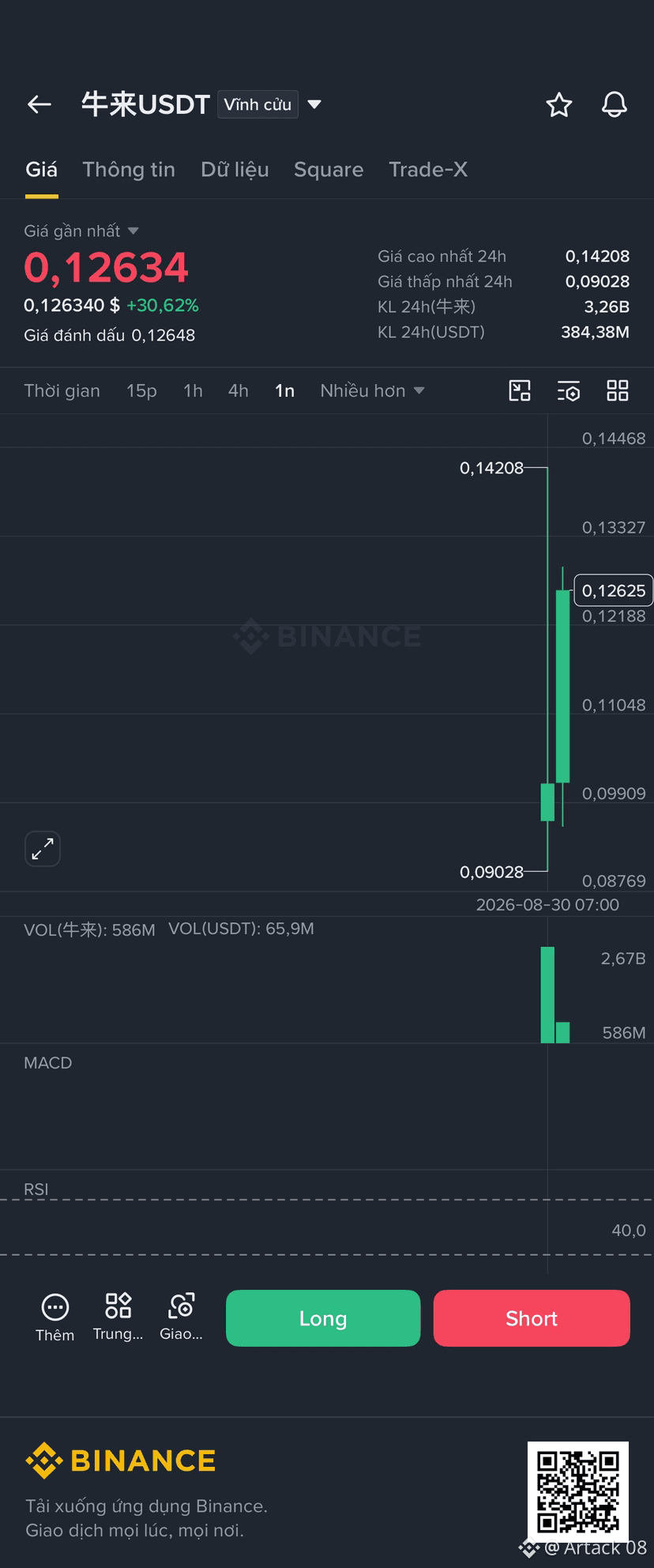Switch to the Thông tin tab
This screenshot has height=1568, width=654.
(129, 169)
